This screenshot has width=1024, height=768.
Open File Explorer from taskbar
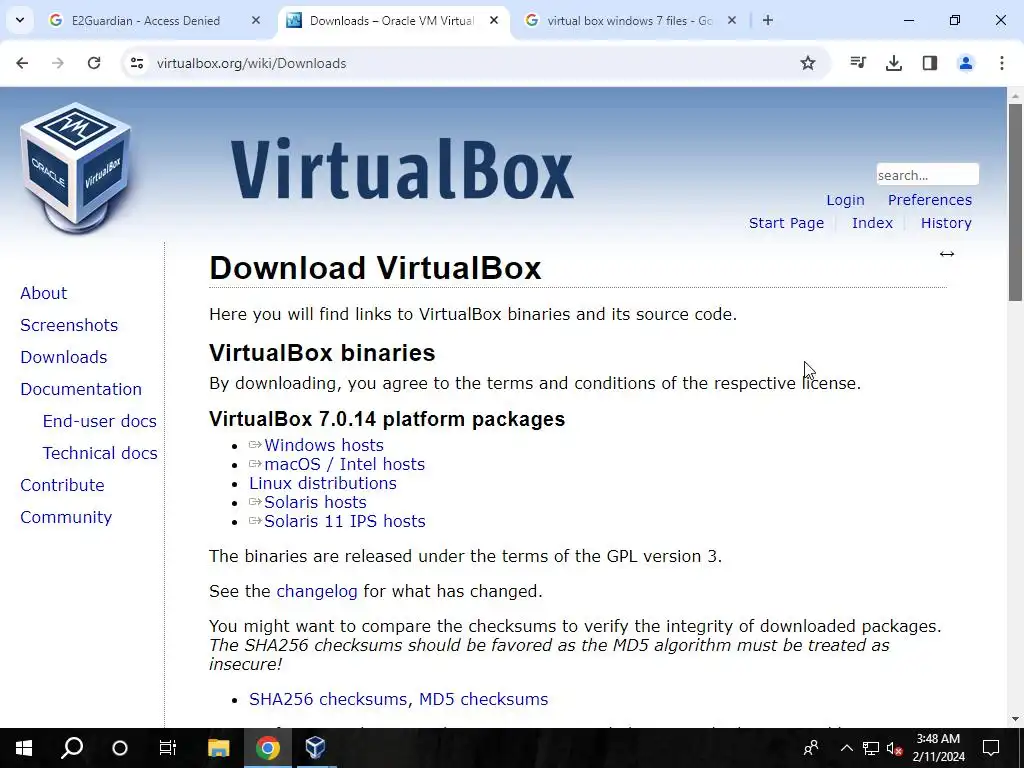(x=219, y=748)
